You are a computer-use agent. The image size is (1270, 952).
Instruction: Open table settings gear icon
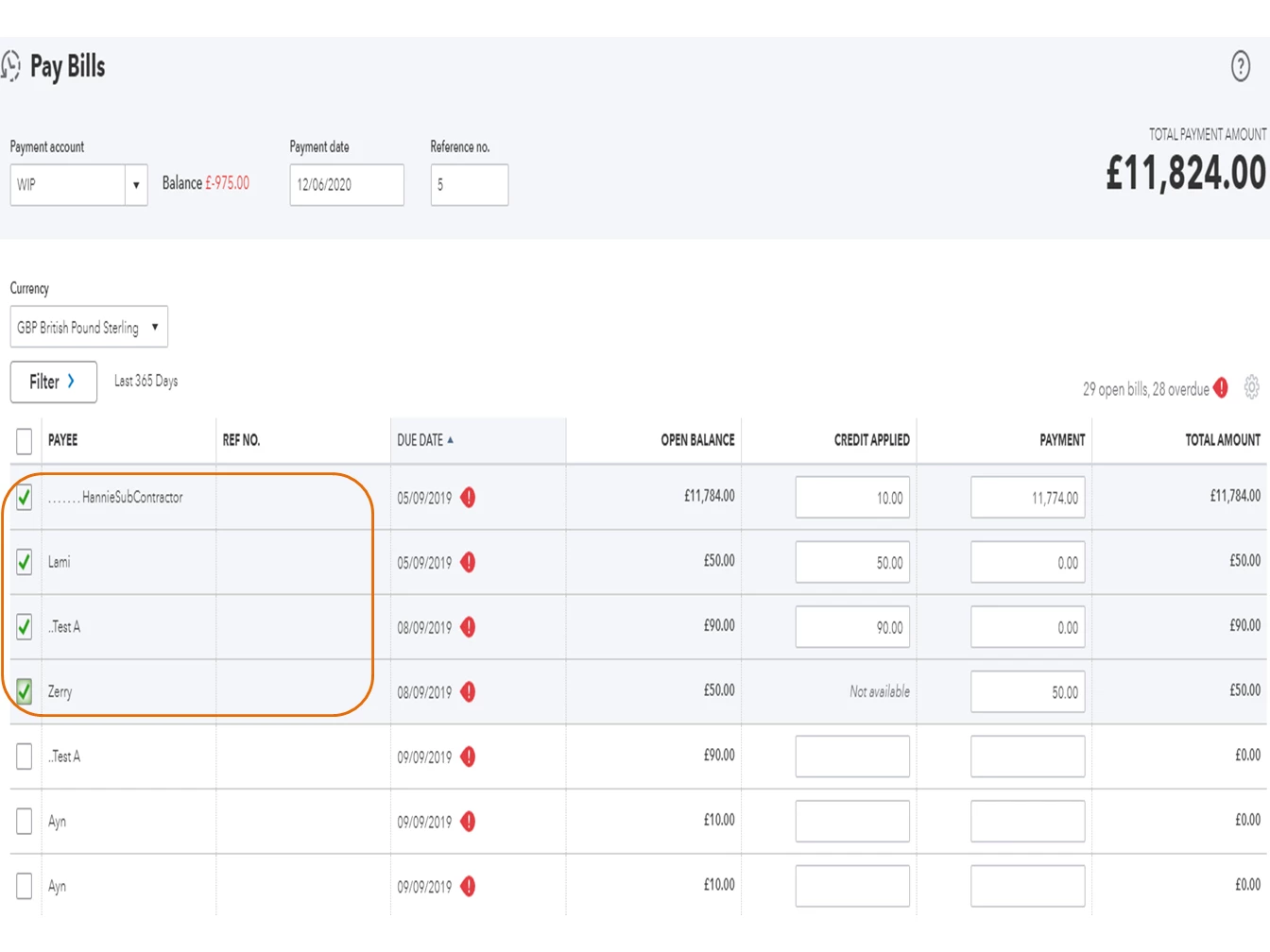click(1252, 387)
